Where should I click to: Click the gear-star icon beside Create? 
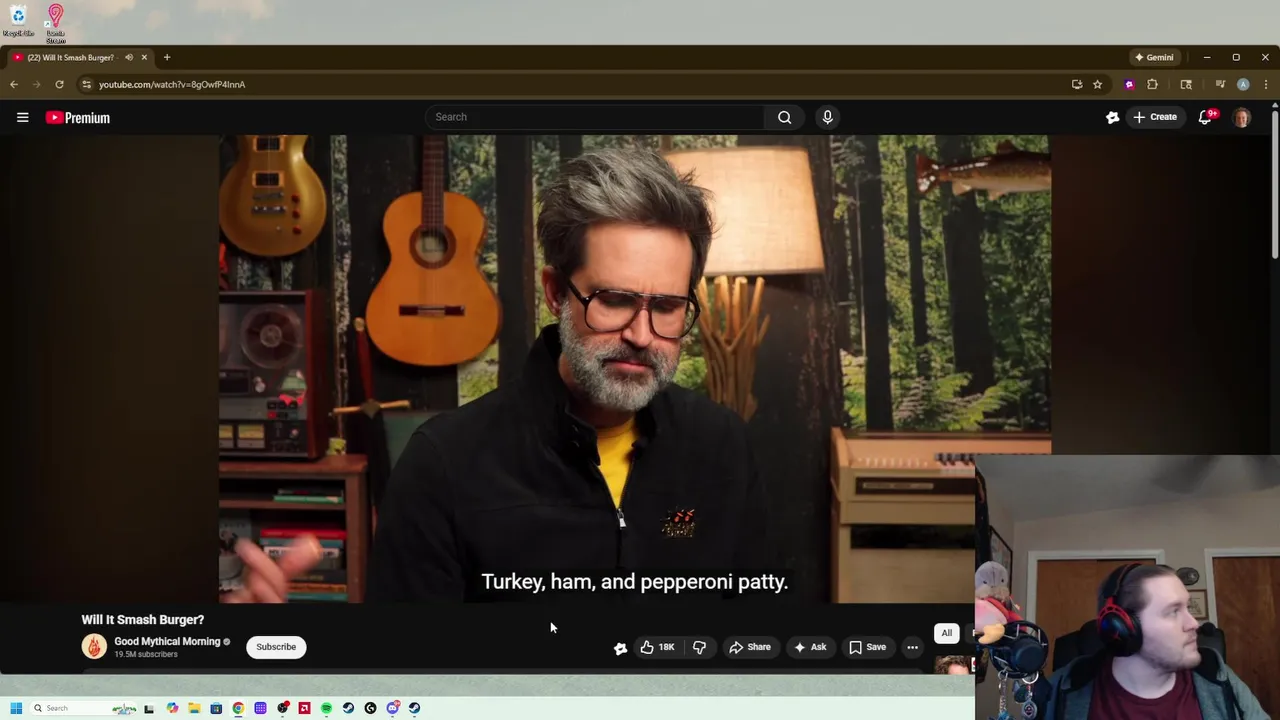1113,117
